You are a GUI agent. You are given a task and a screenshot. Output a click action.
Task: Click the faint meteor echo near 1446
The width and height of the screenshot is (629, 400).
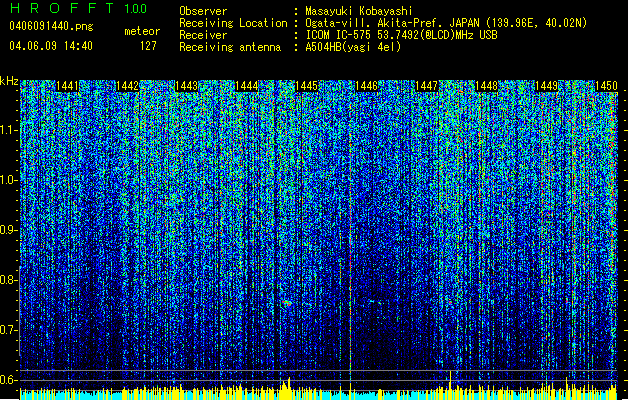(374, 301)
